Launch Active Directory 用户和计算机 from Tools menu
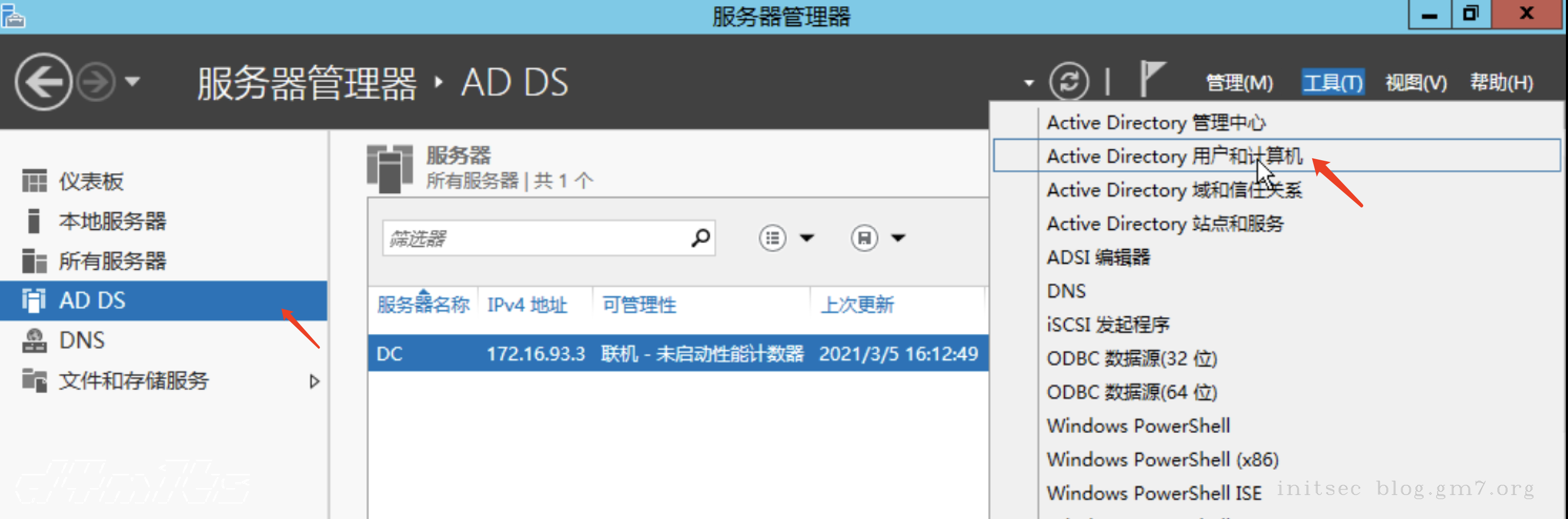This screenshot has width=1568, height=519. pyautogui.click(x=1174, y=156)
